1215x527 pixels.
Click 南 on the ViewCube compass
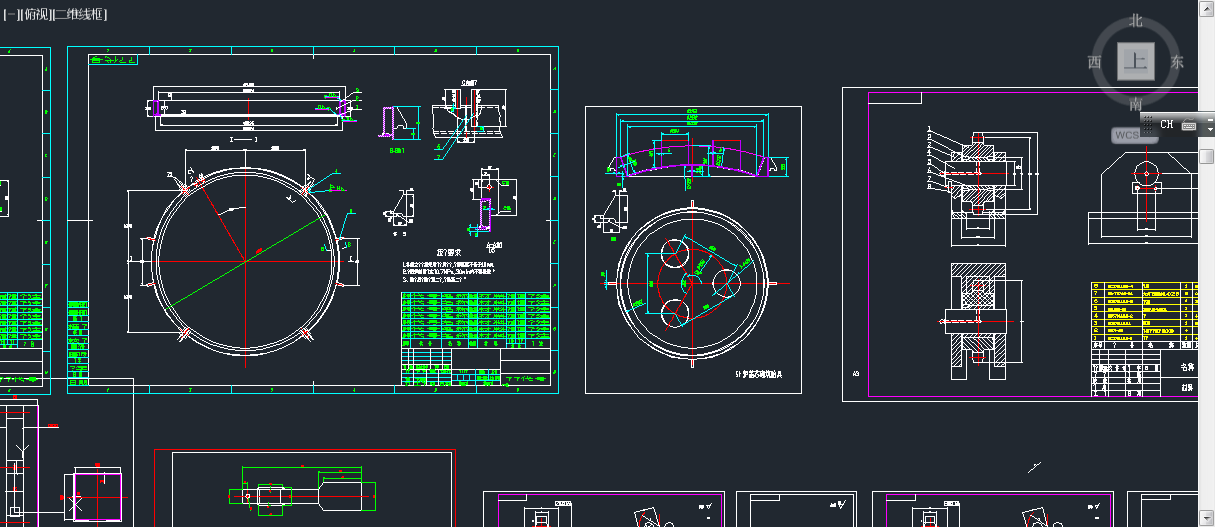(x=1136, y=104)
